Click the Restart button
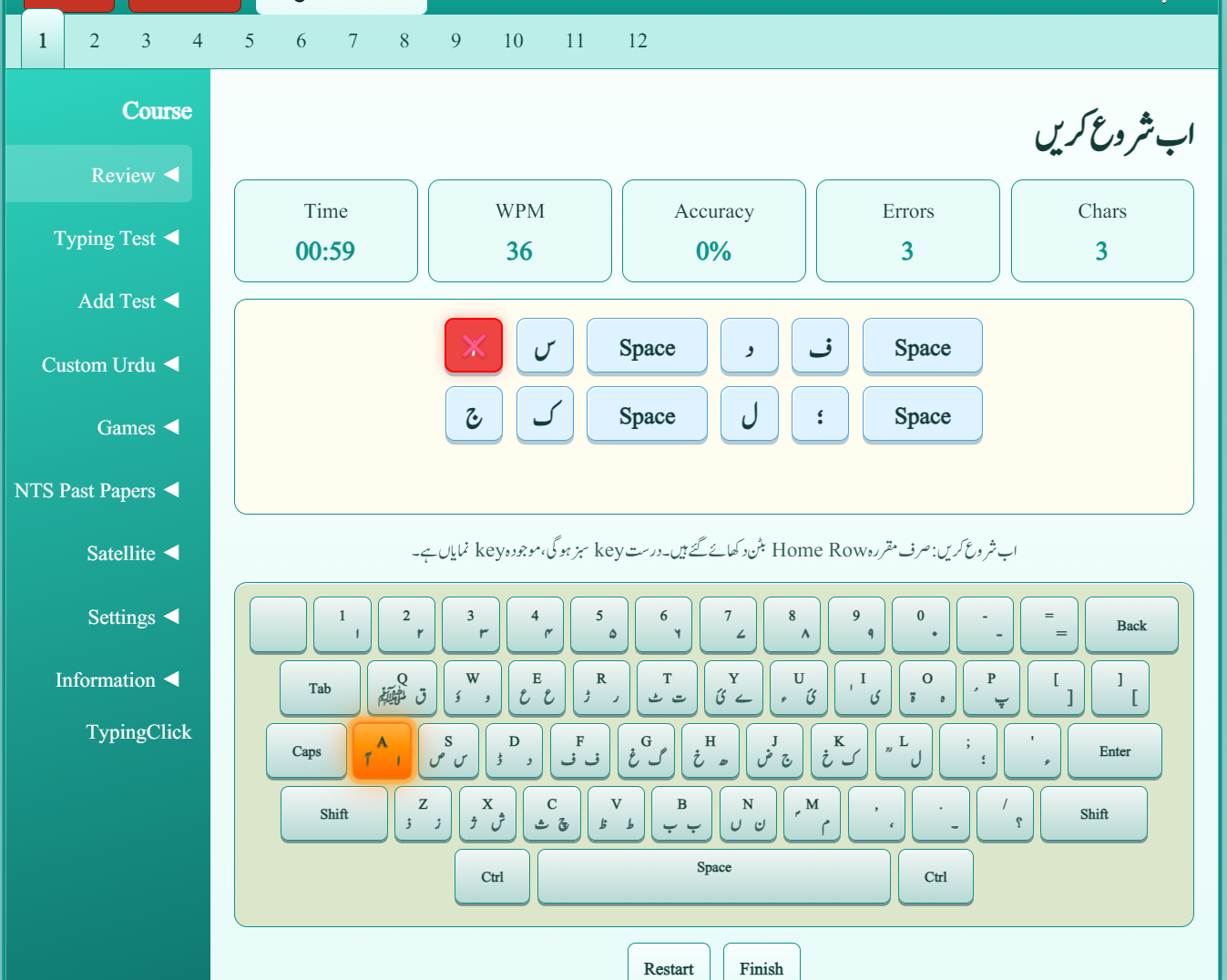Viewport: 1227px width, 980px height. tap(669, 965)
